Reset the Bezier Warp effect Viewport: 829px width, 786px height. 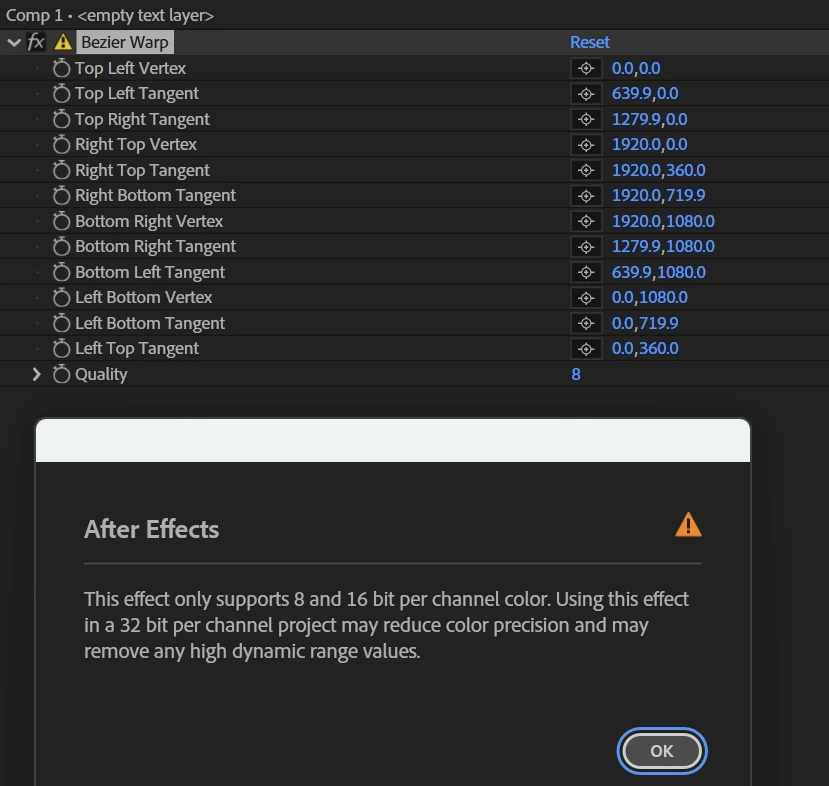[589, 42]
